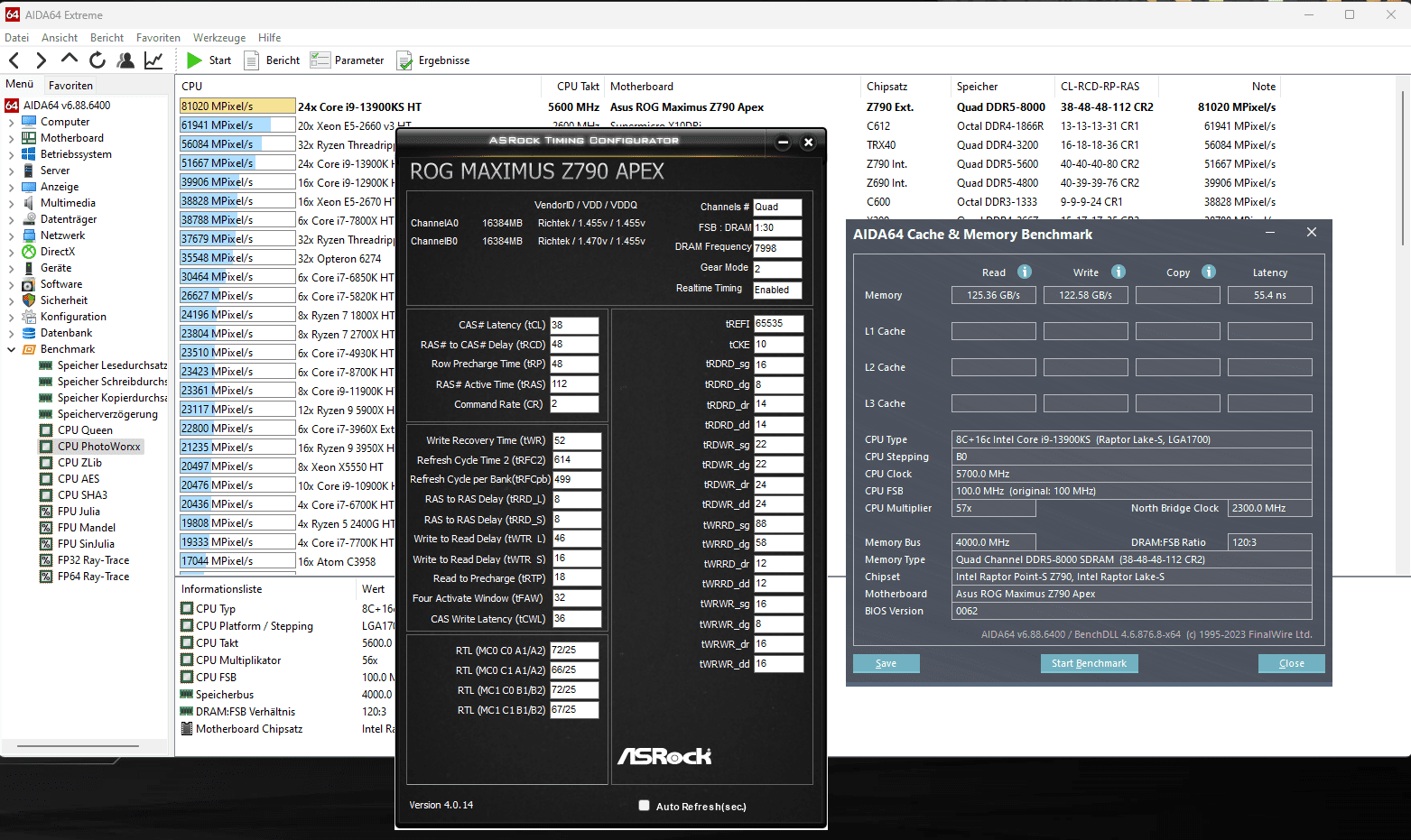Expand the Betriebssystem tree node
The height and width of the screenshot is (840, 1411).
pos(11,154)
